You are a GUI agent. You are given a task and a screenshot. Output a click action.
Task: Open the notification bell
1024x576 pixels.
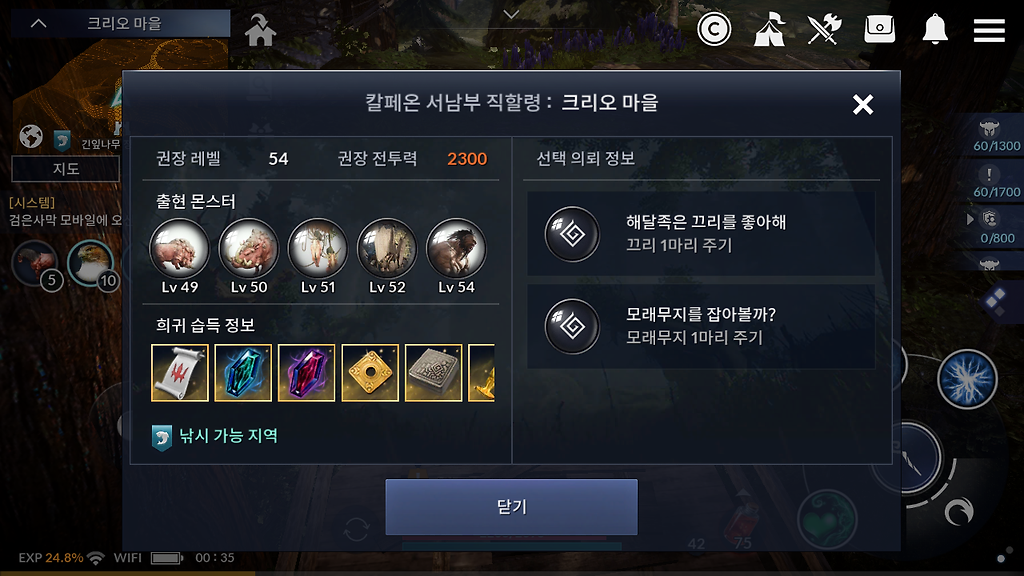point(935,29)
